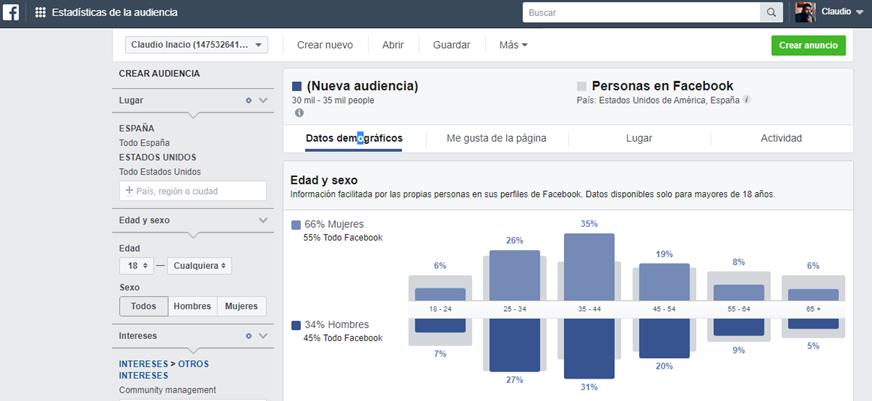Image resolution: width=872 pixels, height=401 pixels.
Task: Click the women 35-44 bar at 35%
Action: [589, 267]
